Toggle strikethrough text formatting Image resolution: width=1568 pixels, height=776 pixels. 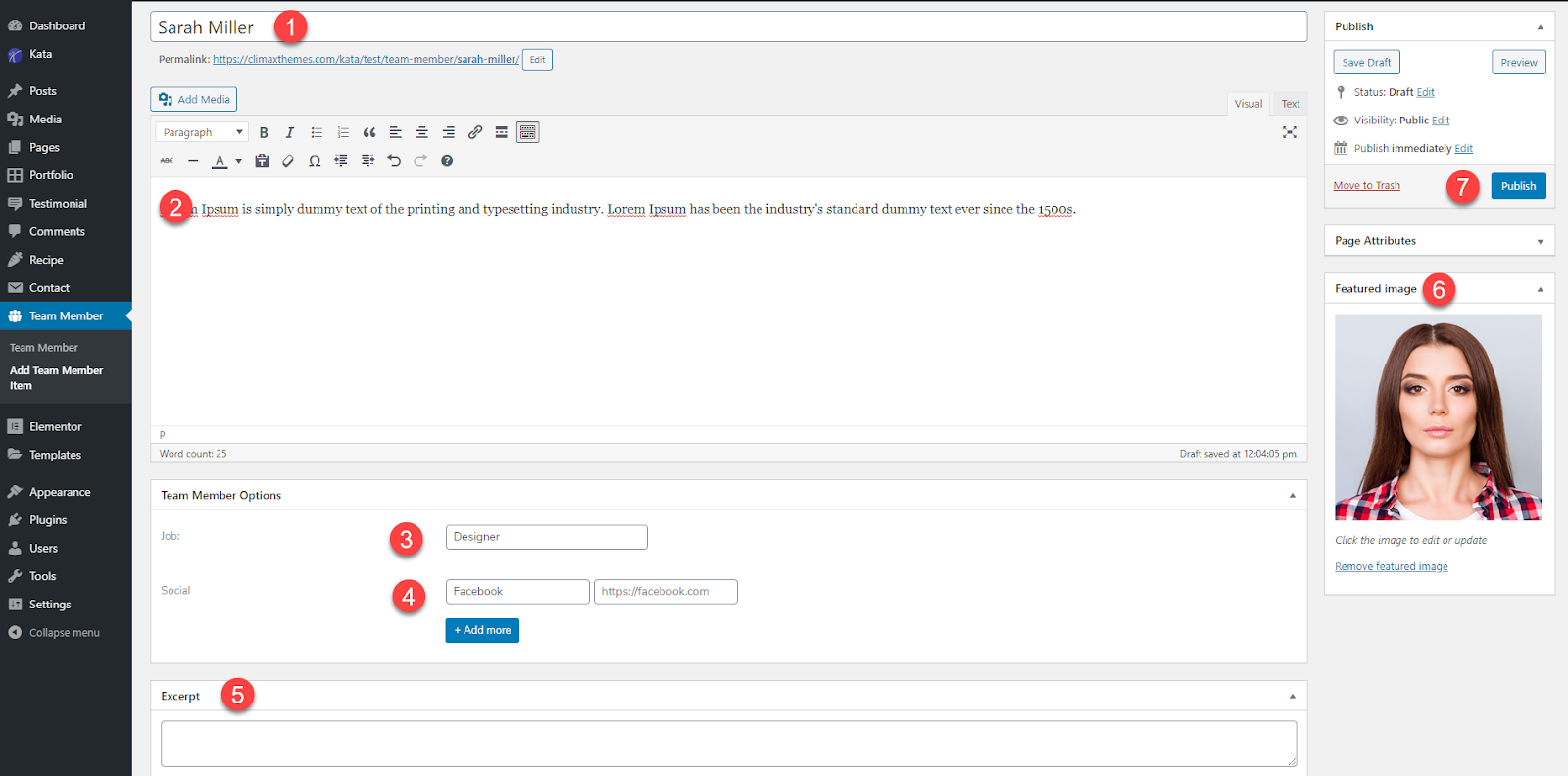(167, 161)
